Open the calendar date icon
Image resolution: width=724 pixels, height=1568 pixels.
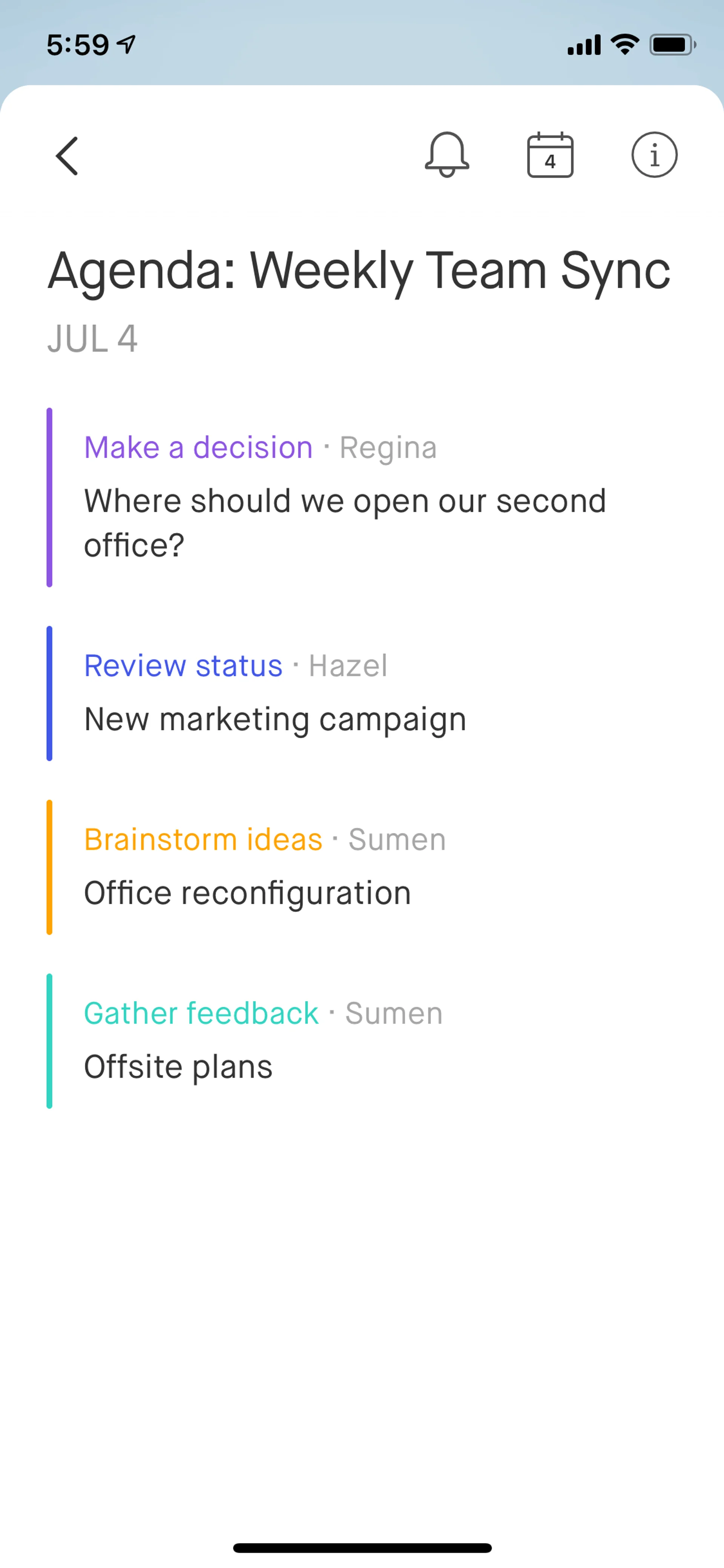tap(550, 155)
